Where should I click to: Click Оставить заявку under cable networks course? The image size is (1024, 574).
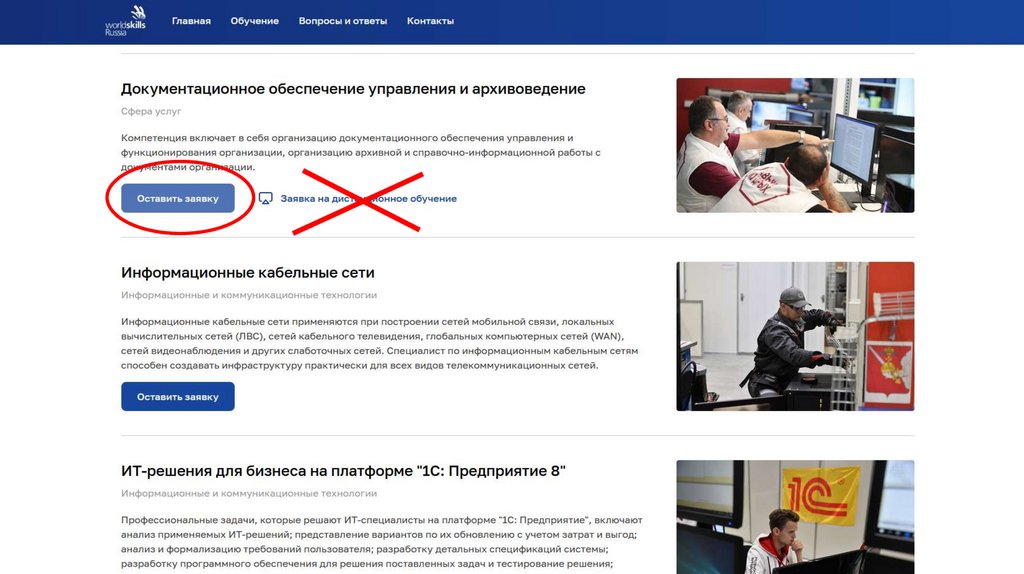(x=178, y=396)
